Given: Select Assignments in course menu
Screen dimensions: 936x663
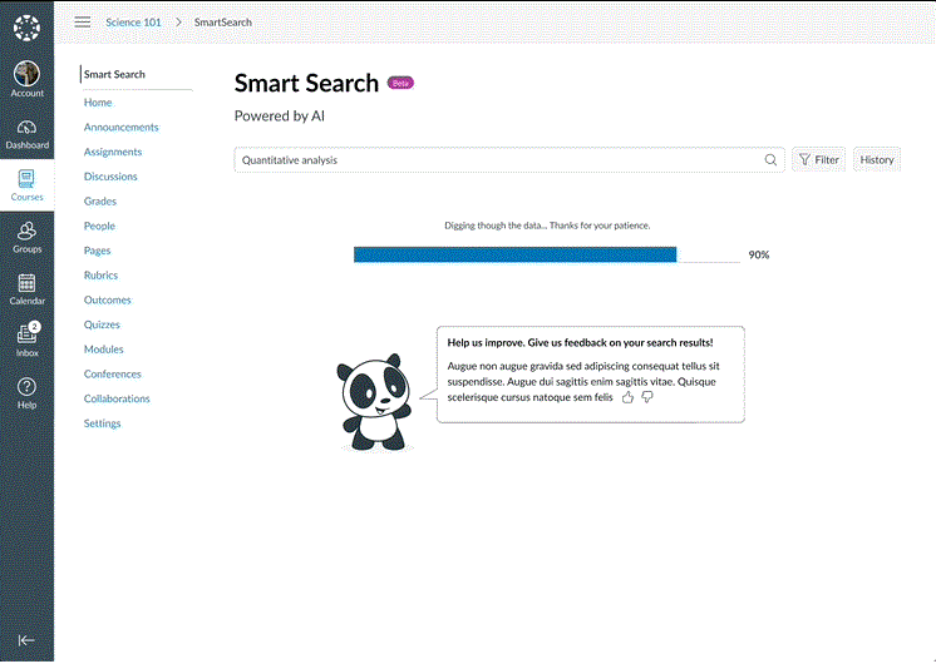Looking at the screenshot, I should 113,152.
